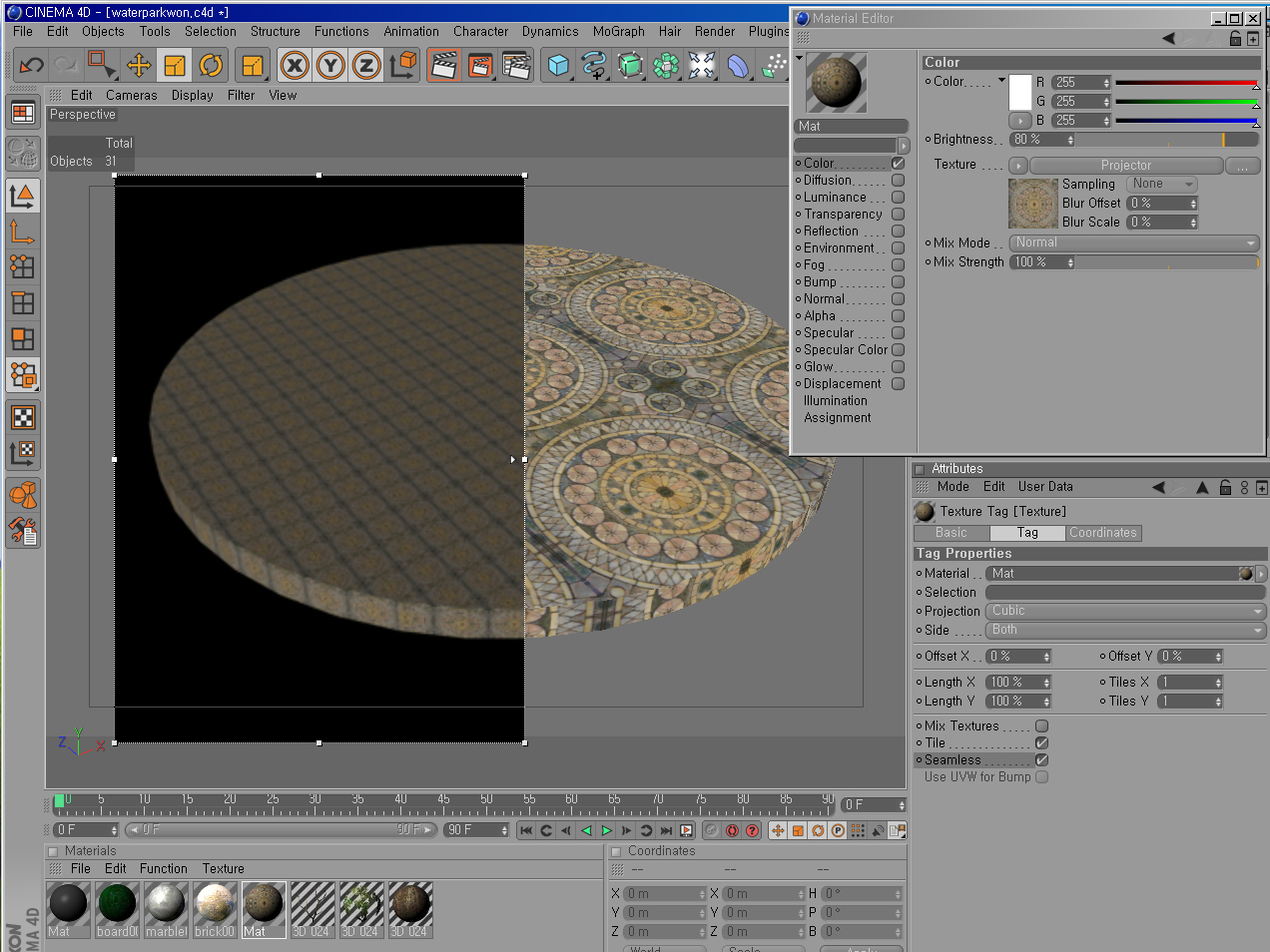Open the texture arrow menu button
The height and width of the screenshot is (952, 1270).
[1018, 166]
